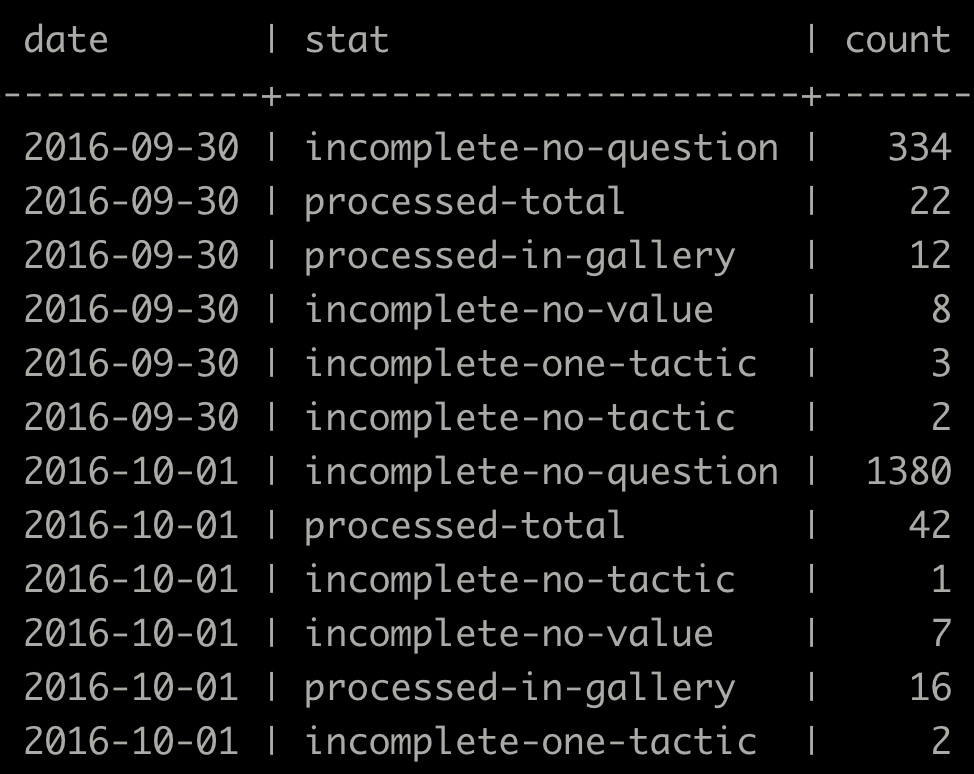Select the count value 12
The image size is (974, 774).
929,256
